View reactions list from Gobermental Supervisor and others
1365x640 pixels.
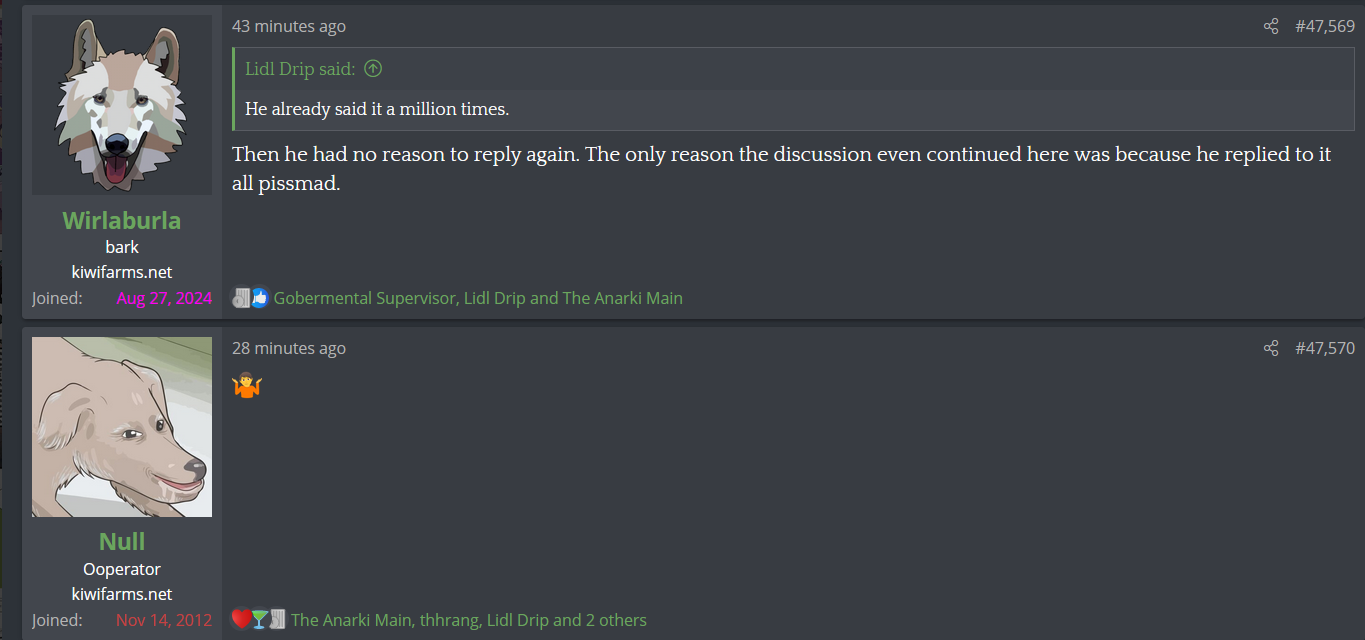coord(478,298)
